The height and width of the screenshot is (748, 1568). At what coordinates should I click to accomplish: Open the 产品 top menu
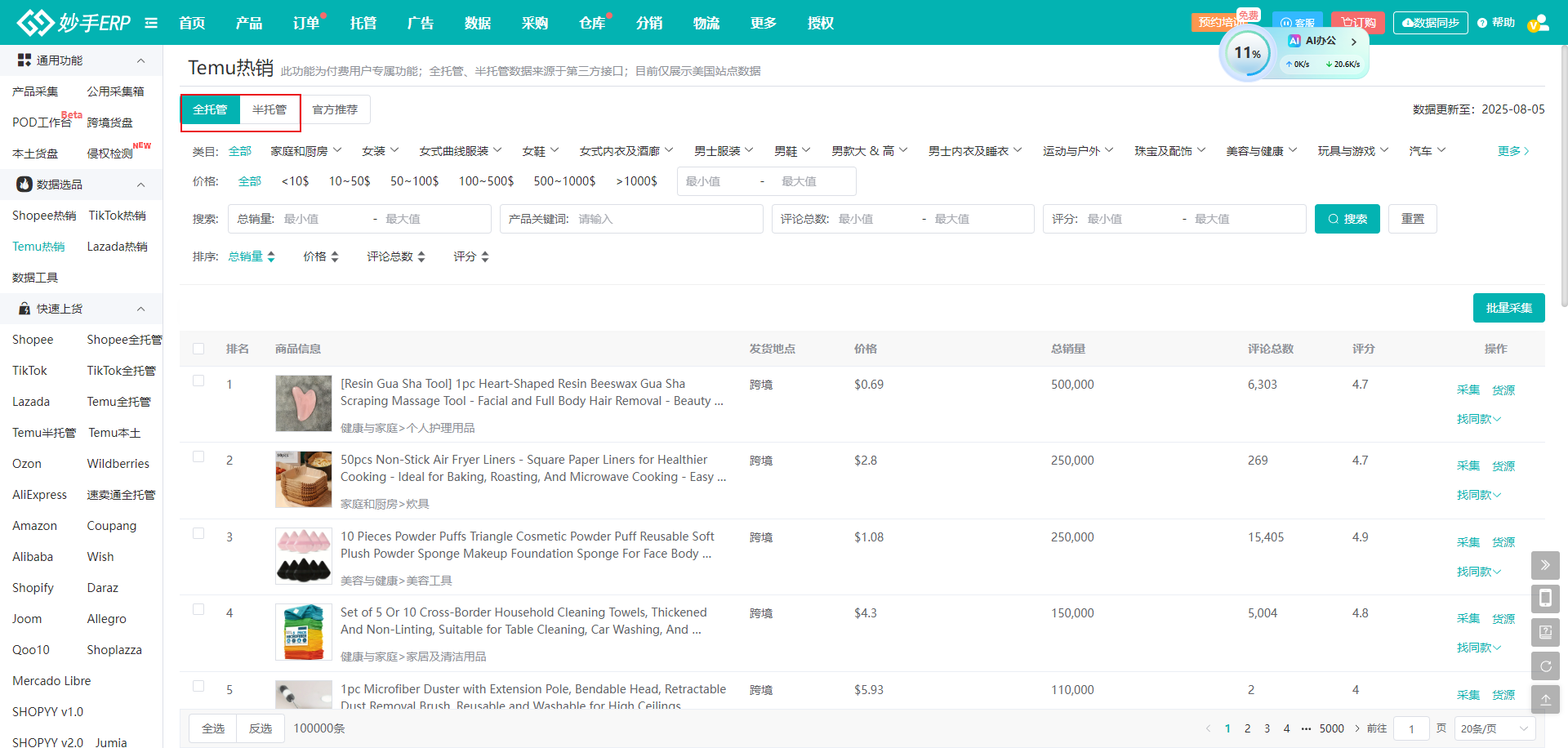[x=249, y=23]
